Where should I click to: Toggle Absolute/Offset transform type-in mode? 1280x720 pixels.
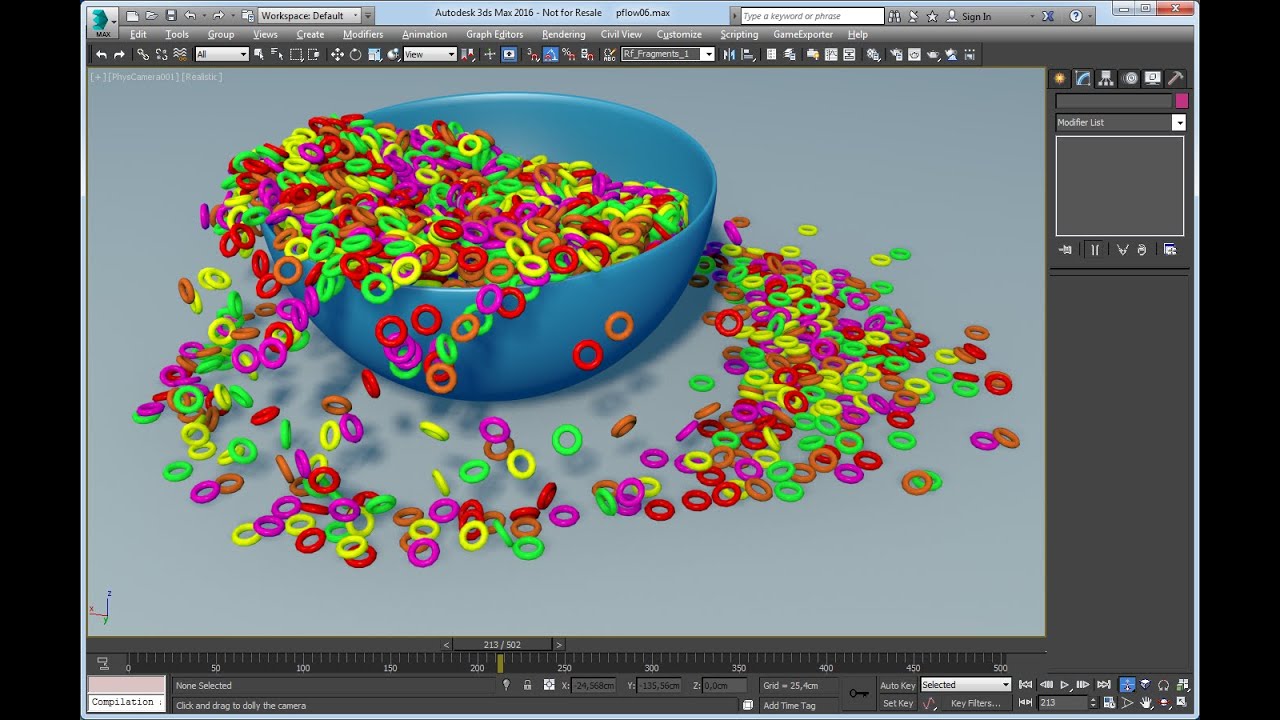pyautogui.click(x=549, y=685)
